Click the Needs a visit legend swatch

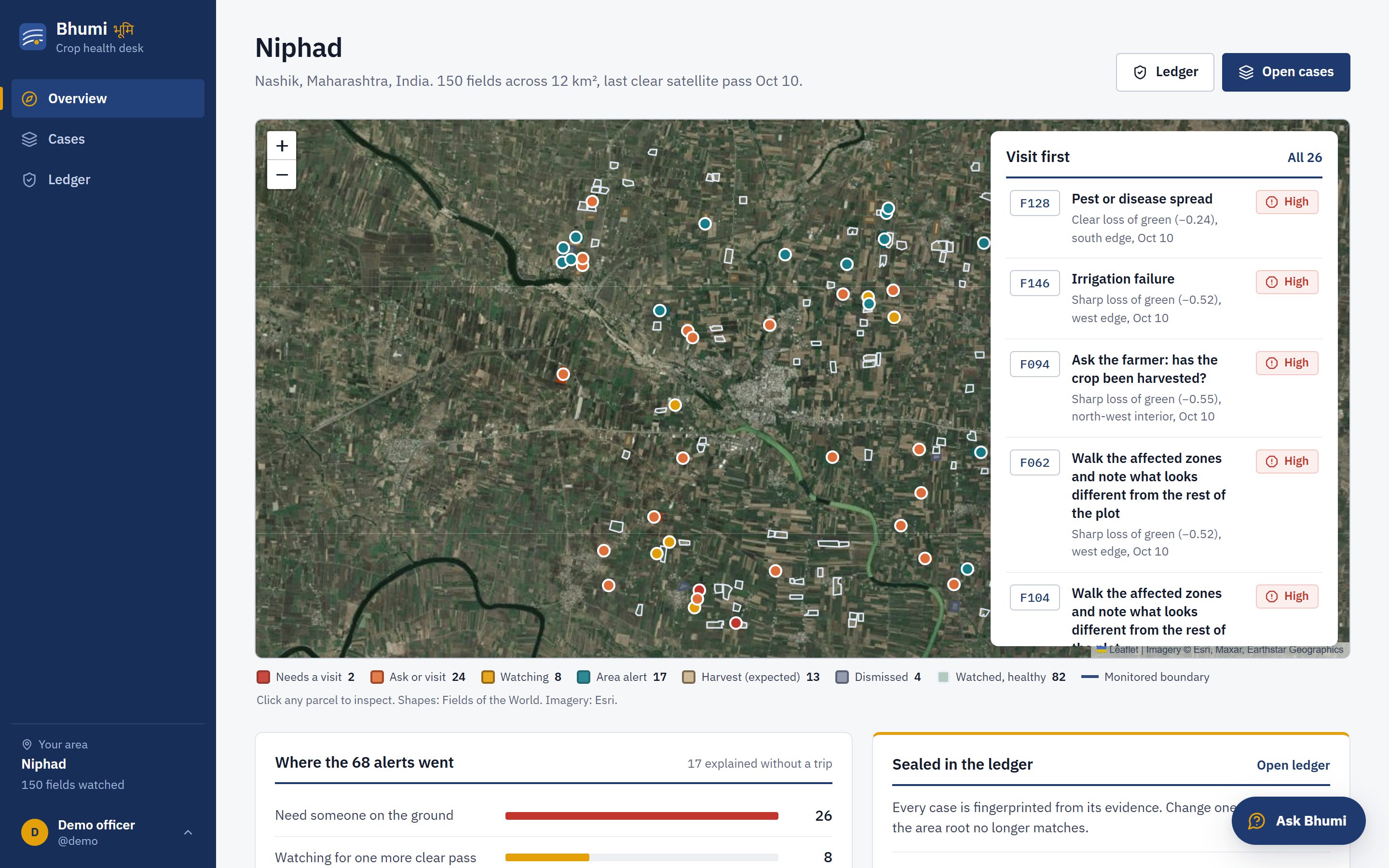tap(263, 677)
